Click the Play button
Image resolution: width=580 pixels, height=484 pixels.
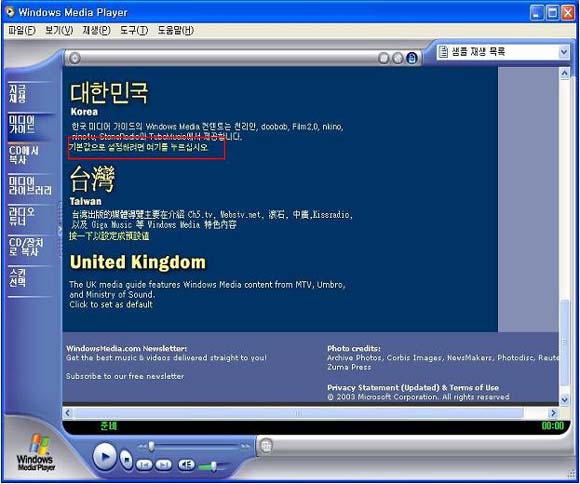pyautogui.click(x=105, y=457)
